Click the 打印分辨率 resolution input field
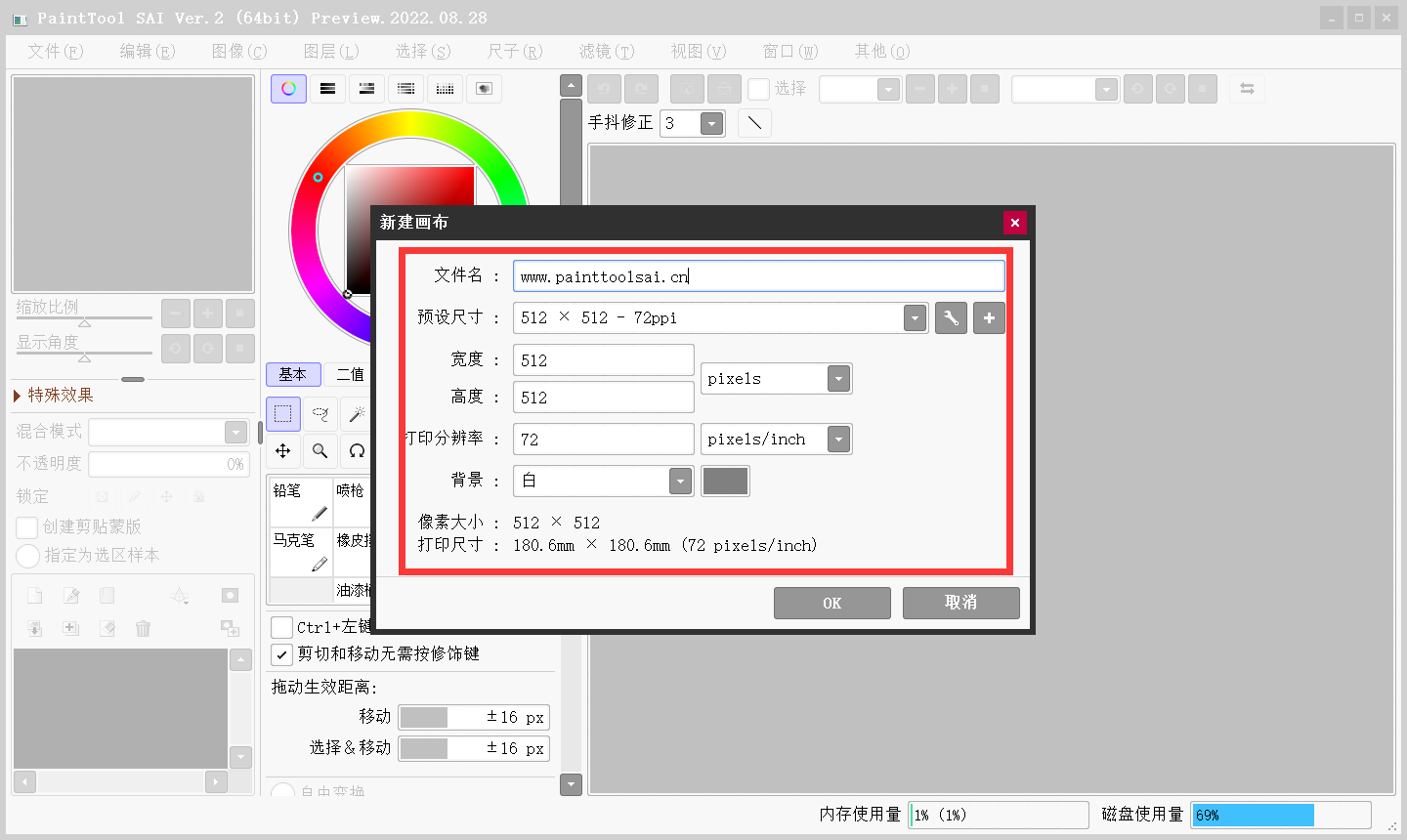Screen dimensions: 1407x840 click(604, 440)
